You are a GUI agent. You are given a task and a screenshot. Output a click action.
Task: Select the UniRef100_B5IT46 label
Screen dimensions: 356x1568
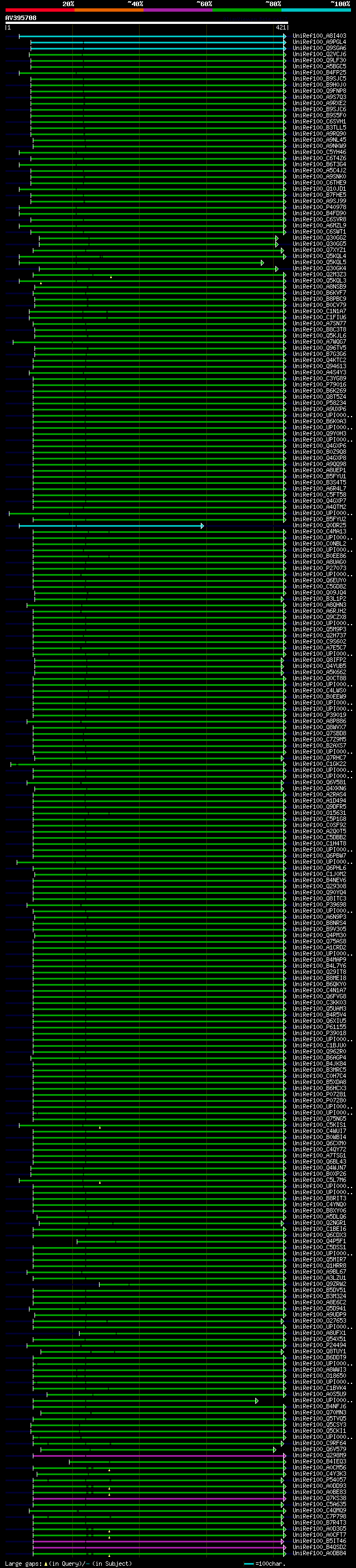pyautogui.click(x=319, y=1541)
